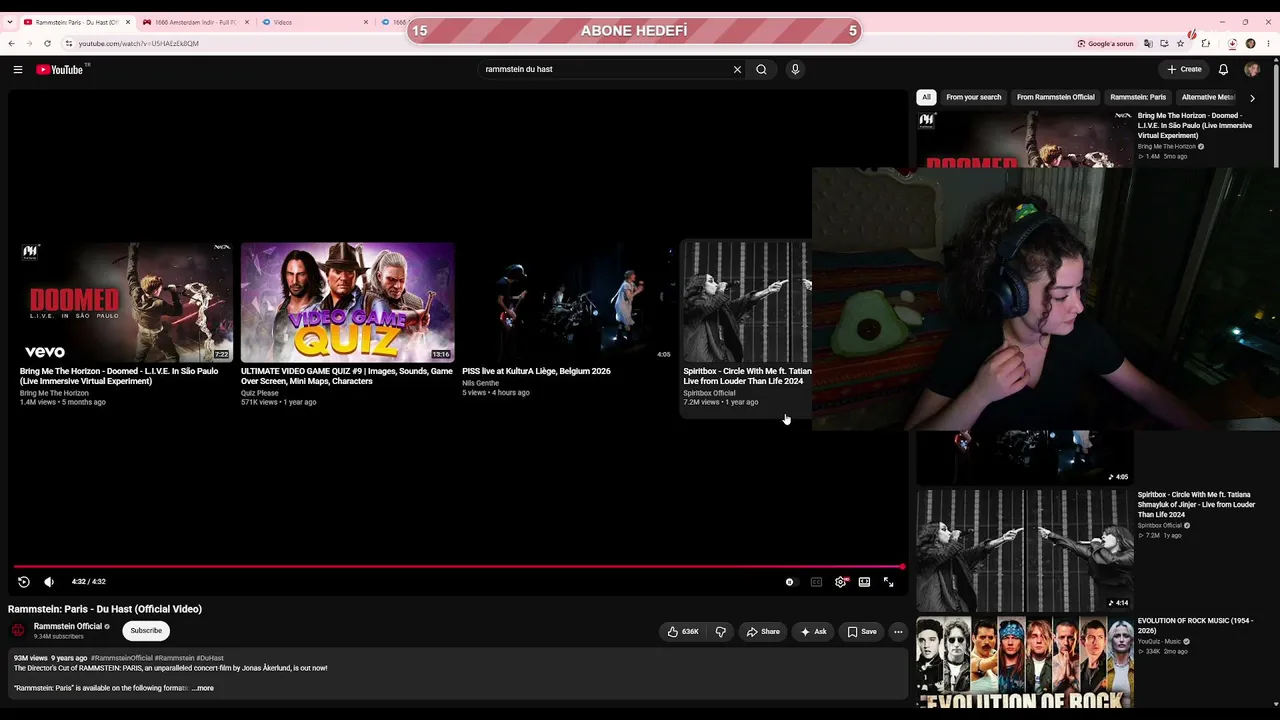Save the video to a playlist

pyautogui.click(x=861, y=632)
